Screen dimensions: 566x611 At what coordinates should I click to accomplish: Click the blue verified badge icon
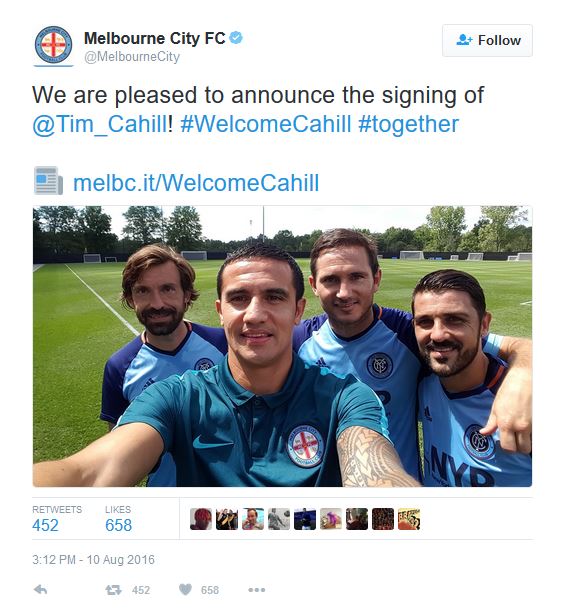236,38
